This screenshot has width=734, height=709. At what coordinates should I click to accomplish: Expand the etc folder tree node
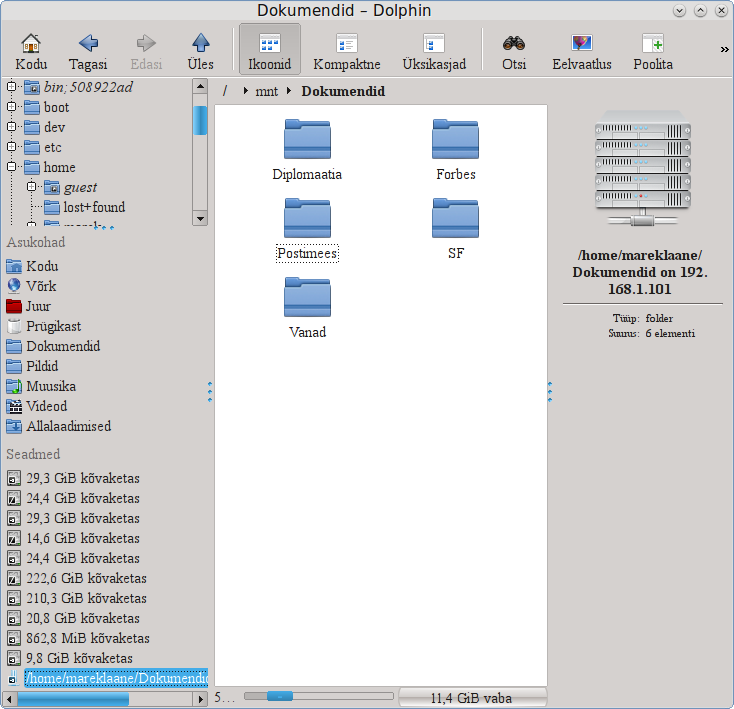coord(12,147)
